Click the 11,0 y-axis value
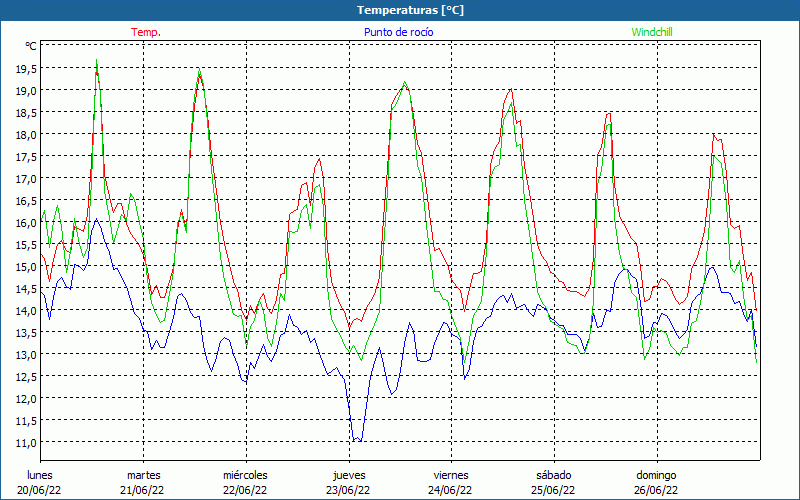The image size is (800, 500). pos(24,442)
